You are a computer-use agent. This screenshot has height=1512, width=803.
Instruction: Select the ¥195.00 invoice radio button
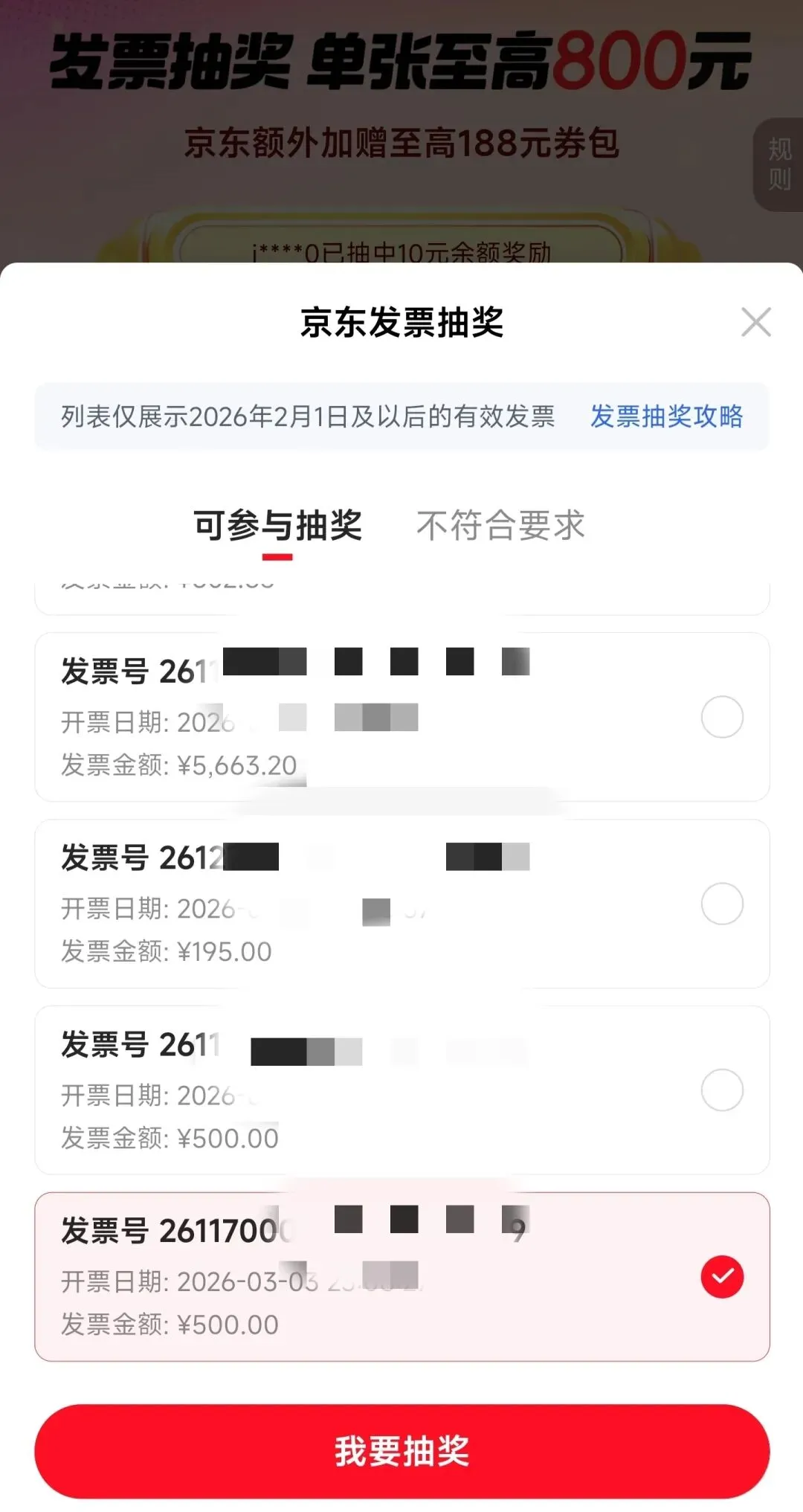[722, 904]
